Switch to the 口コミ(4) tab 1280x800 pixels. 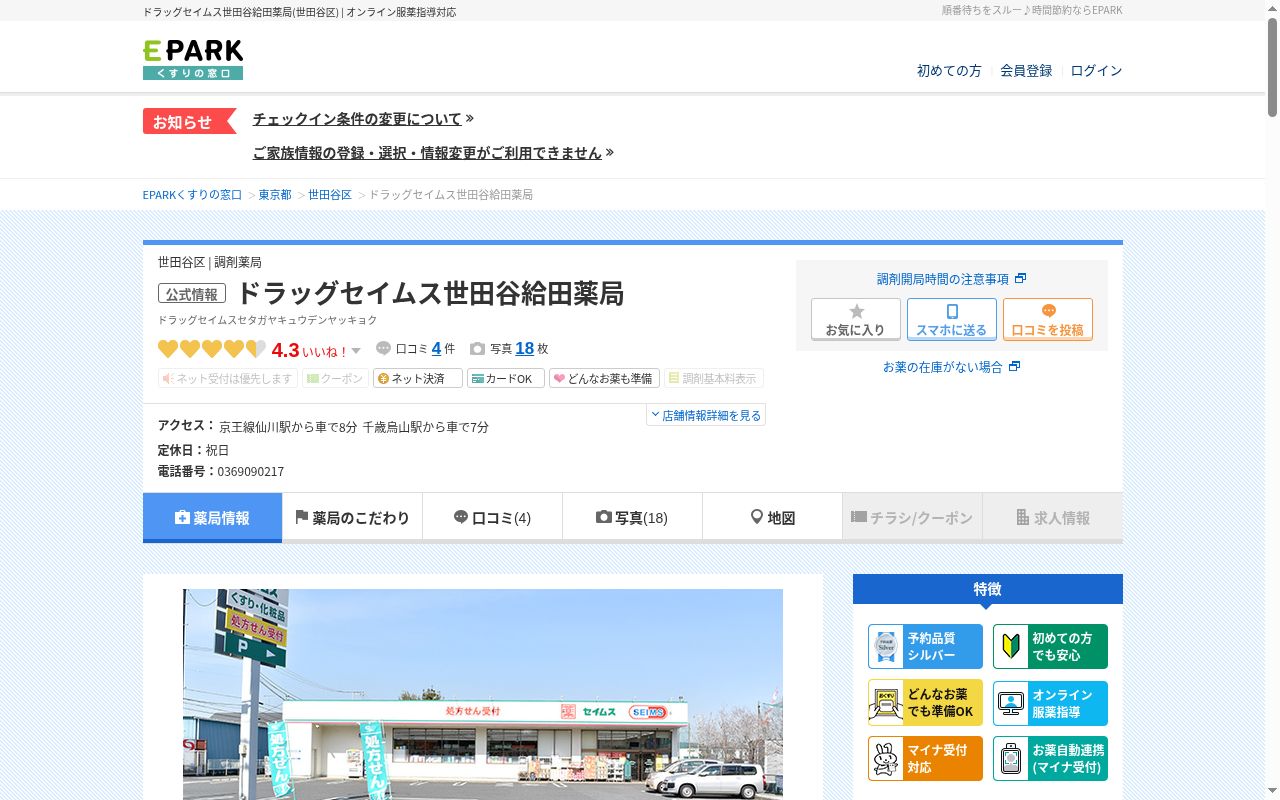pyautogui.click(x=492, y=518)
